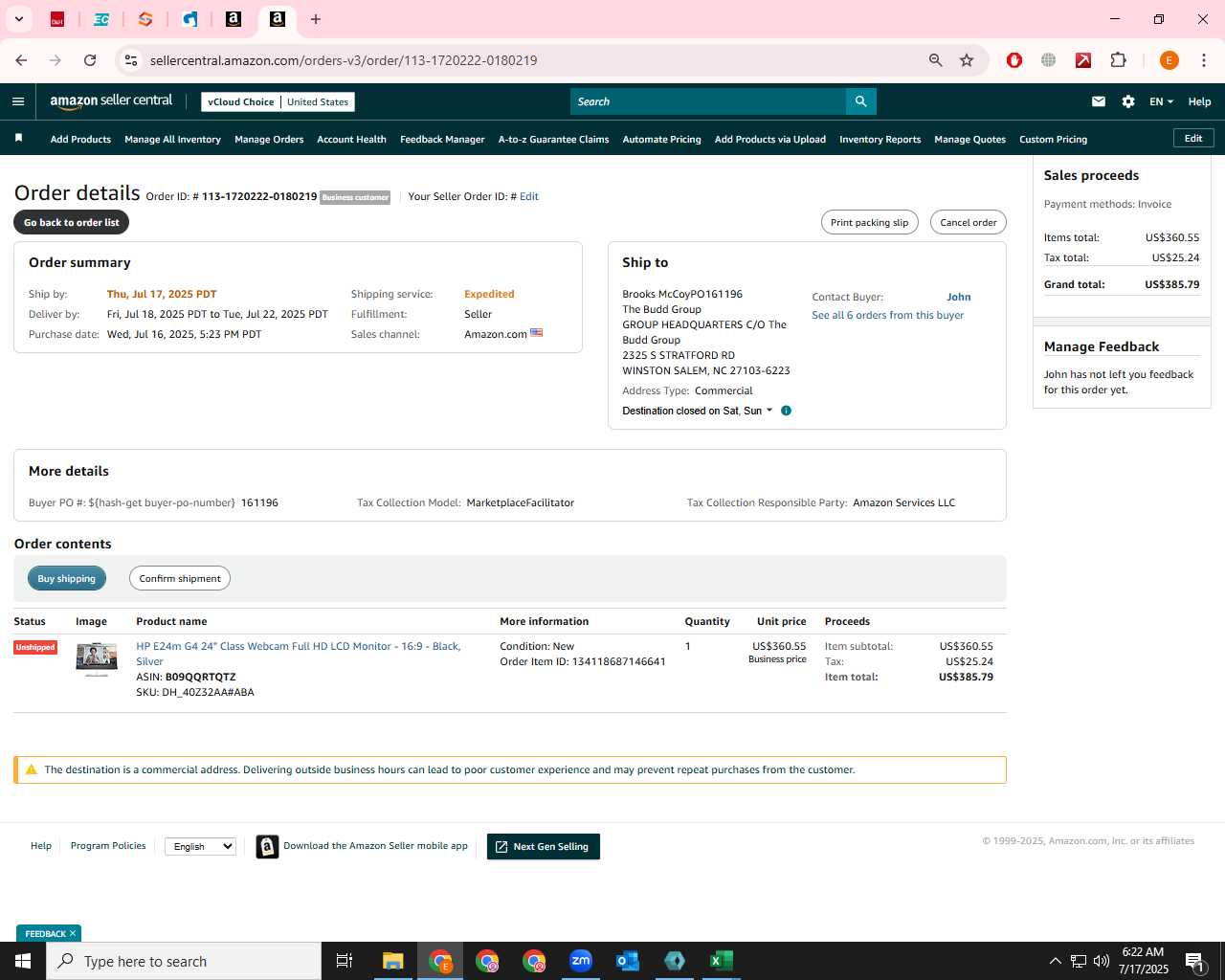Open Feedback Manager menu item

[442, 139]
